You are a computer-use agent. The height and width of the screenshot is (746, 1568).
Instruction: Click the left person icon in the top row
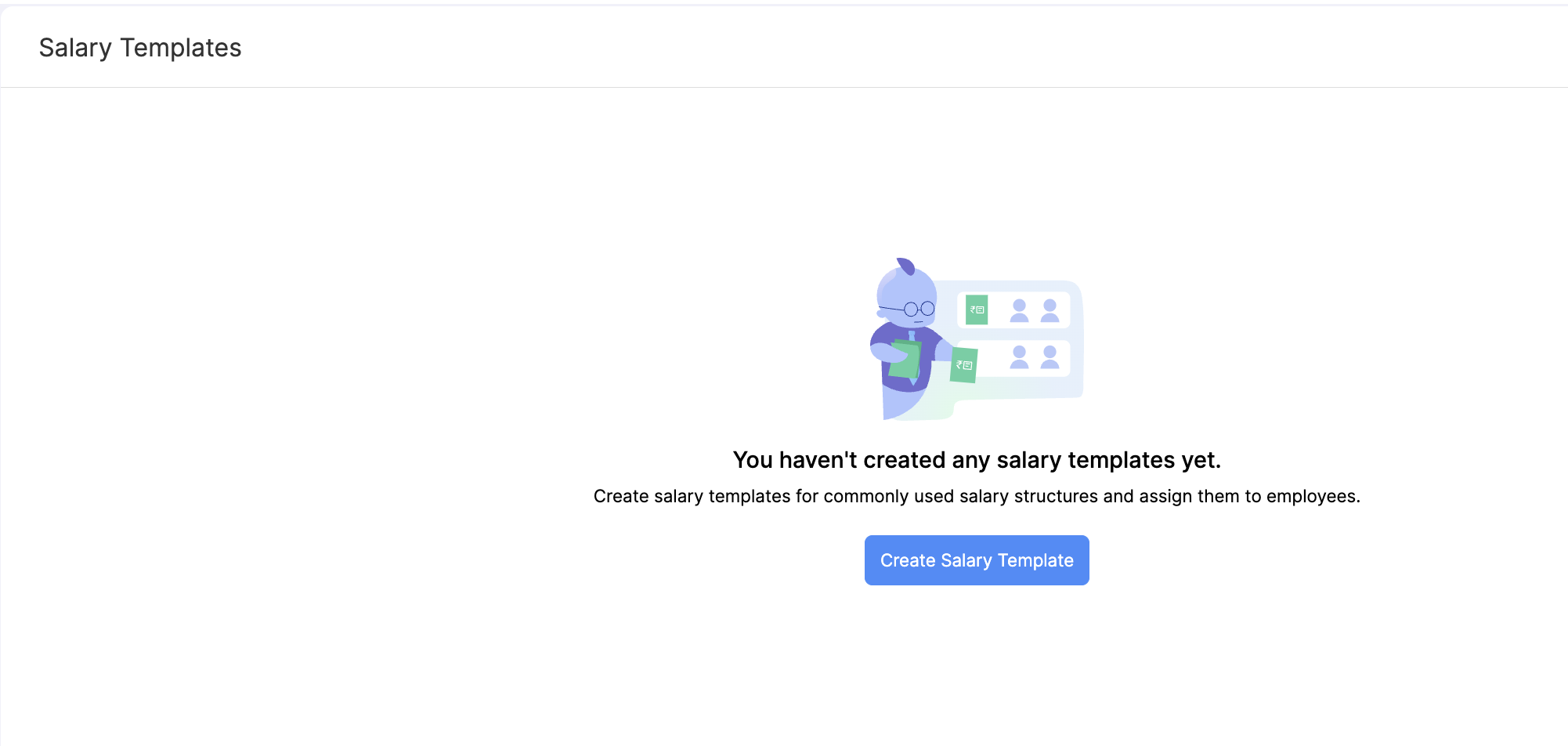1019,311
